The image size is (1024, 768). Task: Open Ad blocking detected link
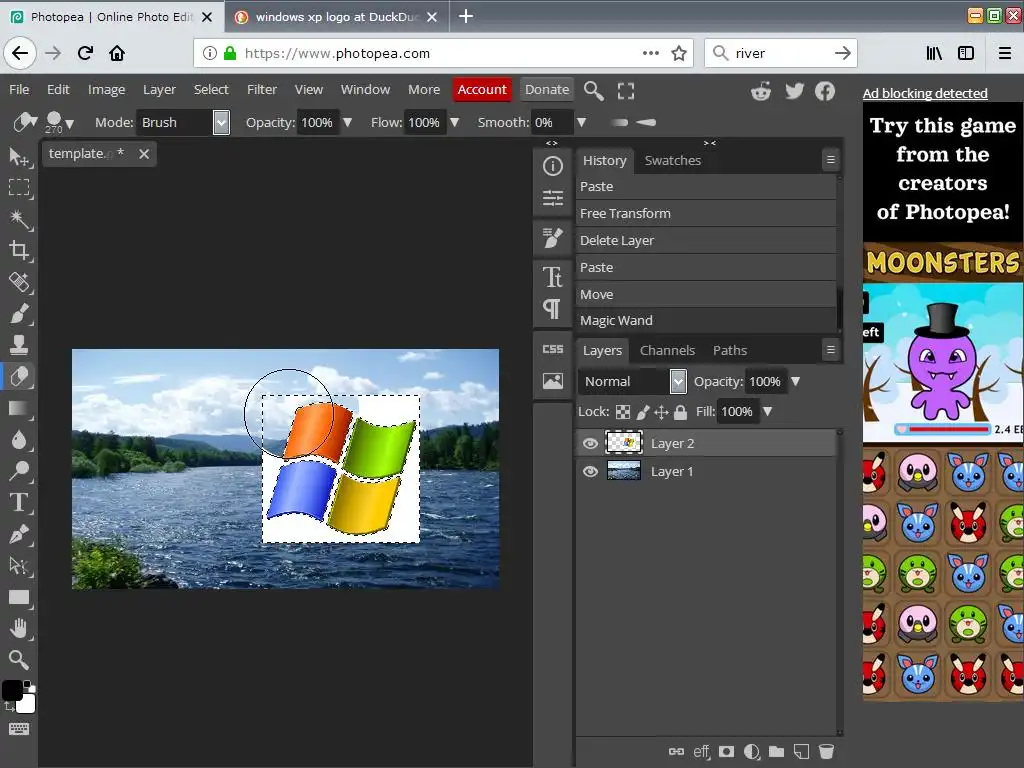925,93
